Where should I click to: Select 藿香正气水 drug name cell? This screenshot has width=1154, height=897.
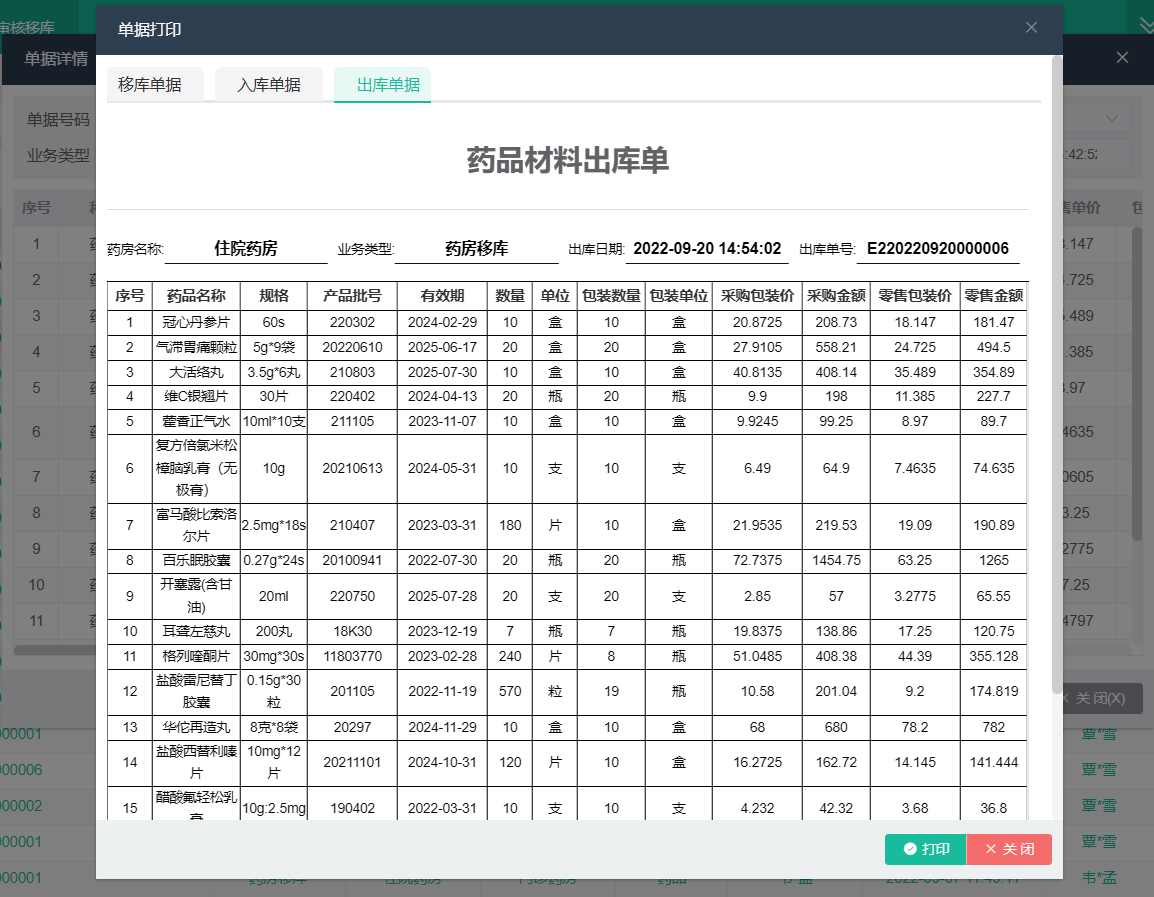point(196,422)
